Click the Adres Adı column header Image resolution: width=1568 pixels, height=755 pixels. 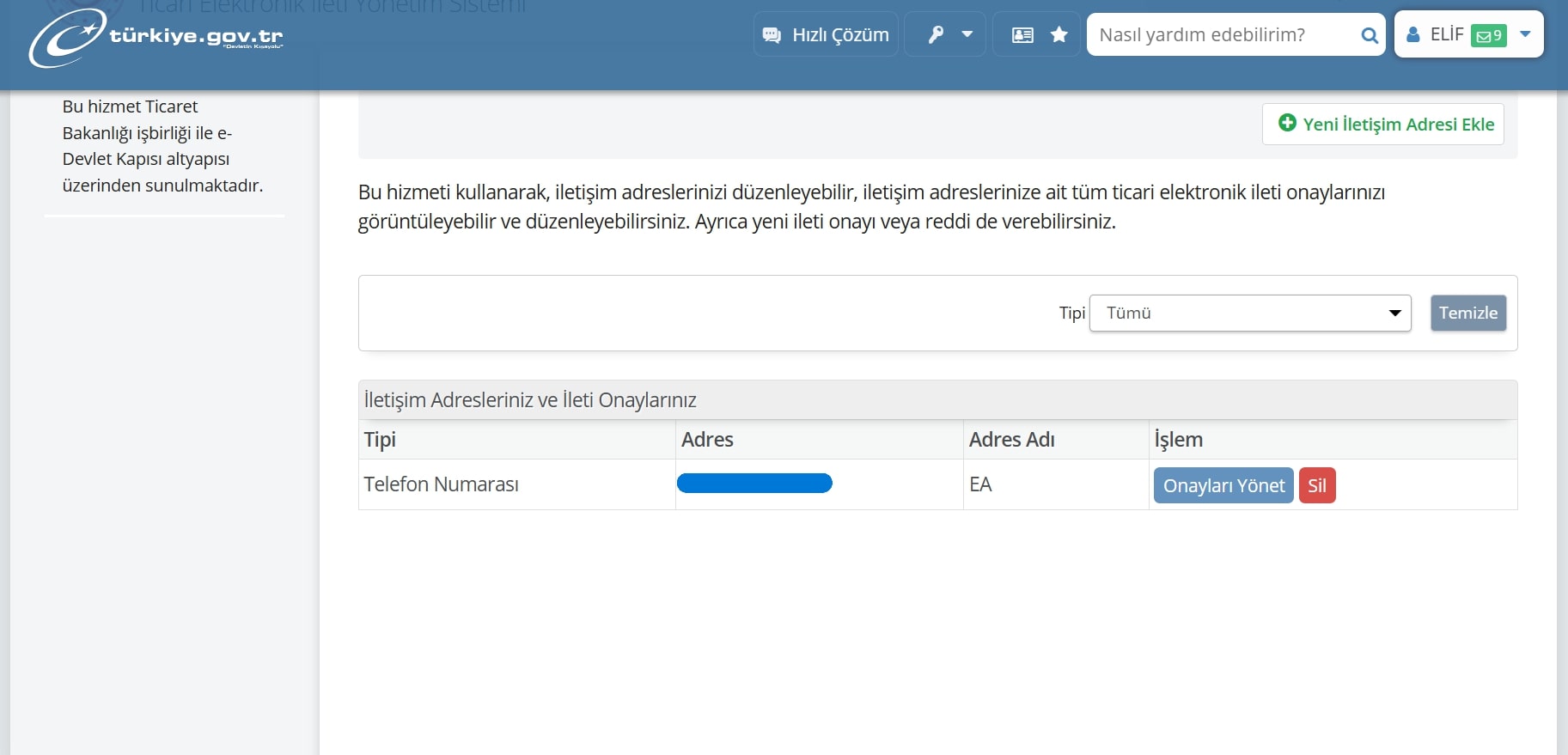click(1011, 440)
